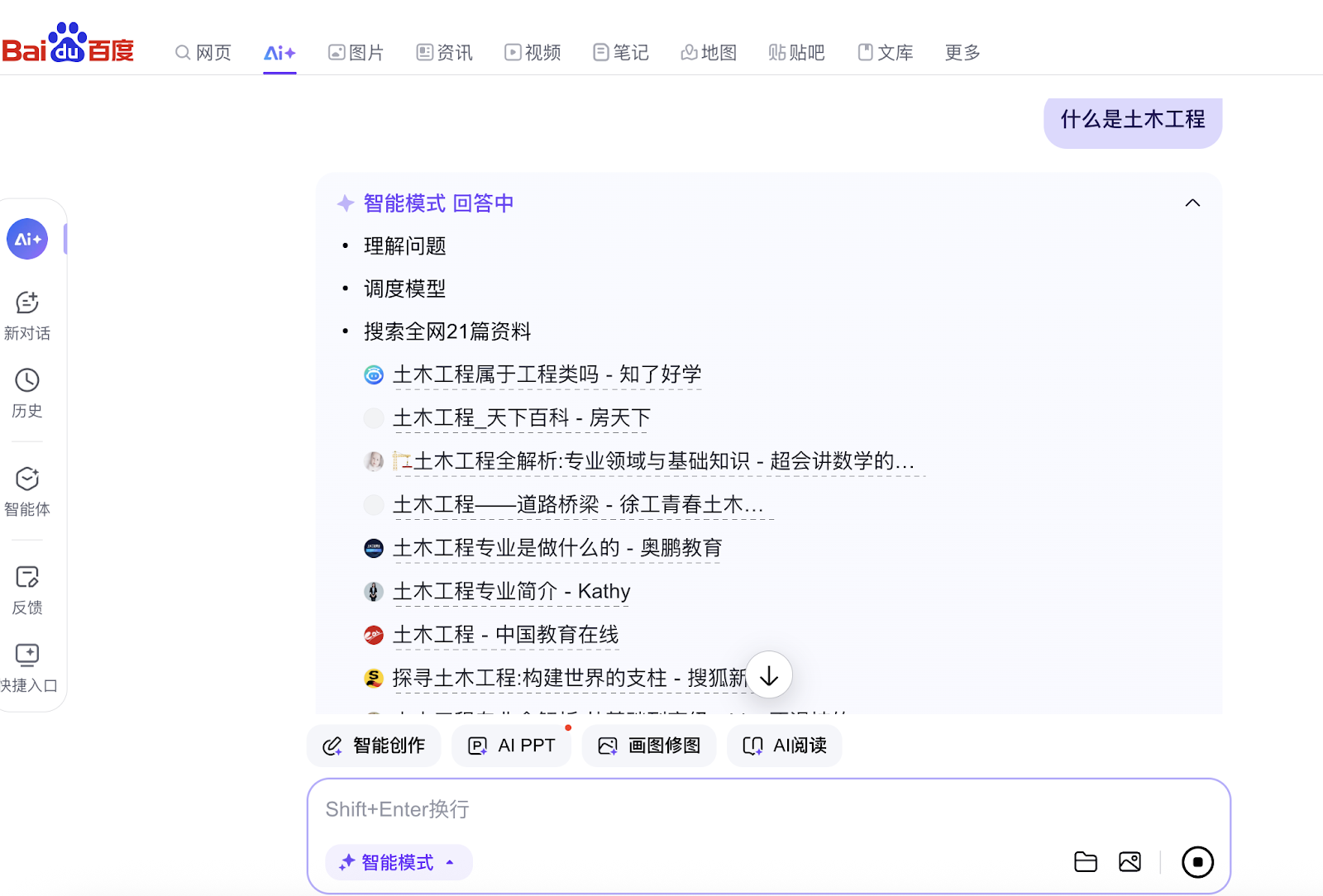Start a new conversation via 新对话 icon
Viewport: 1323px width, 896px height.
(27, 314)
